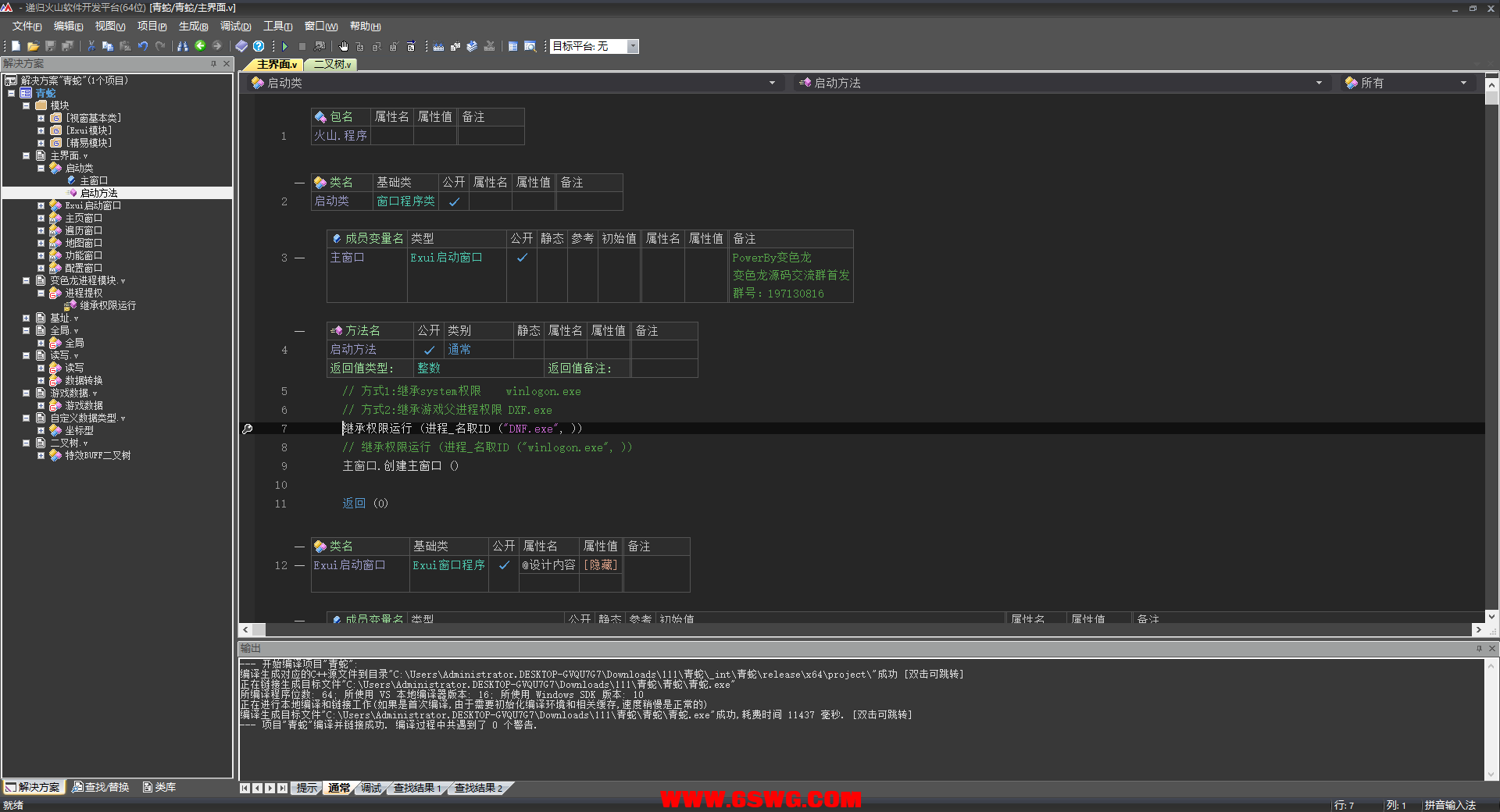Open the 目标平台 dropdown in toolbar
1500x812 pixels.
pos(633,47)
